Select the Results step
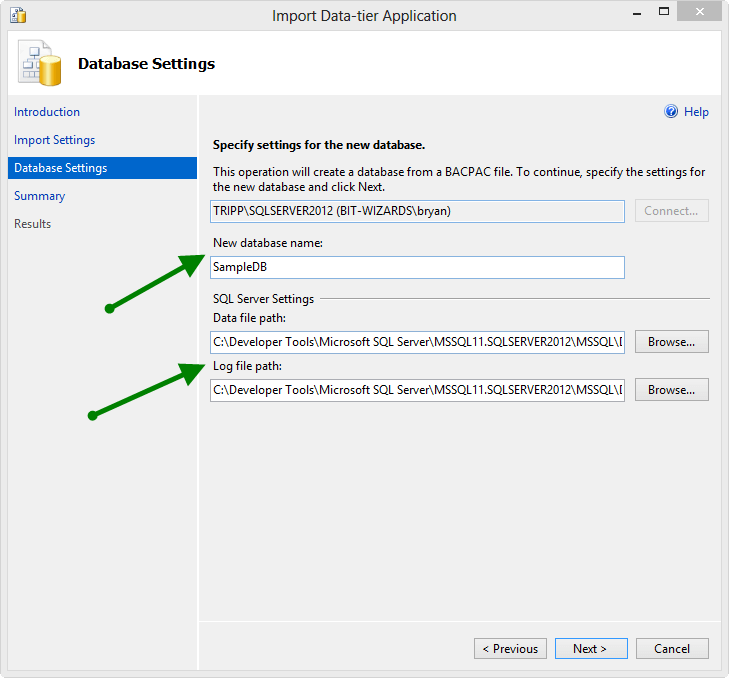The height and width of the screenshot is (678, 729). pyautogui.click(x=33, y=224)
